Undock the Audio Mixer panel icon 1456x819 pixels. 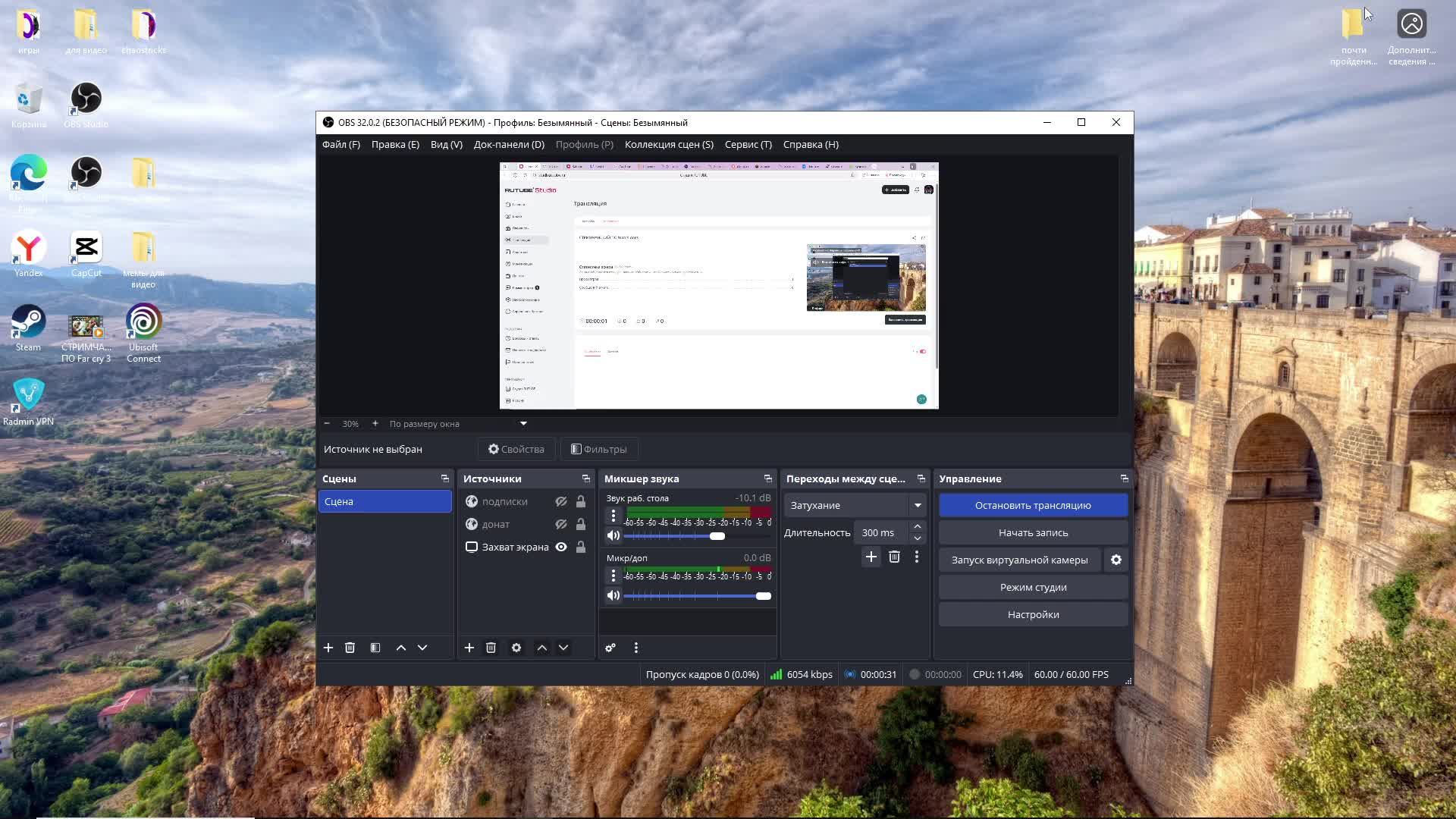tap(767, 479)
